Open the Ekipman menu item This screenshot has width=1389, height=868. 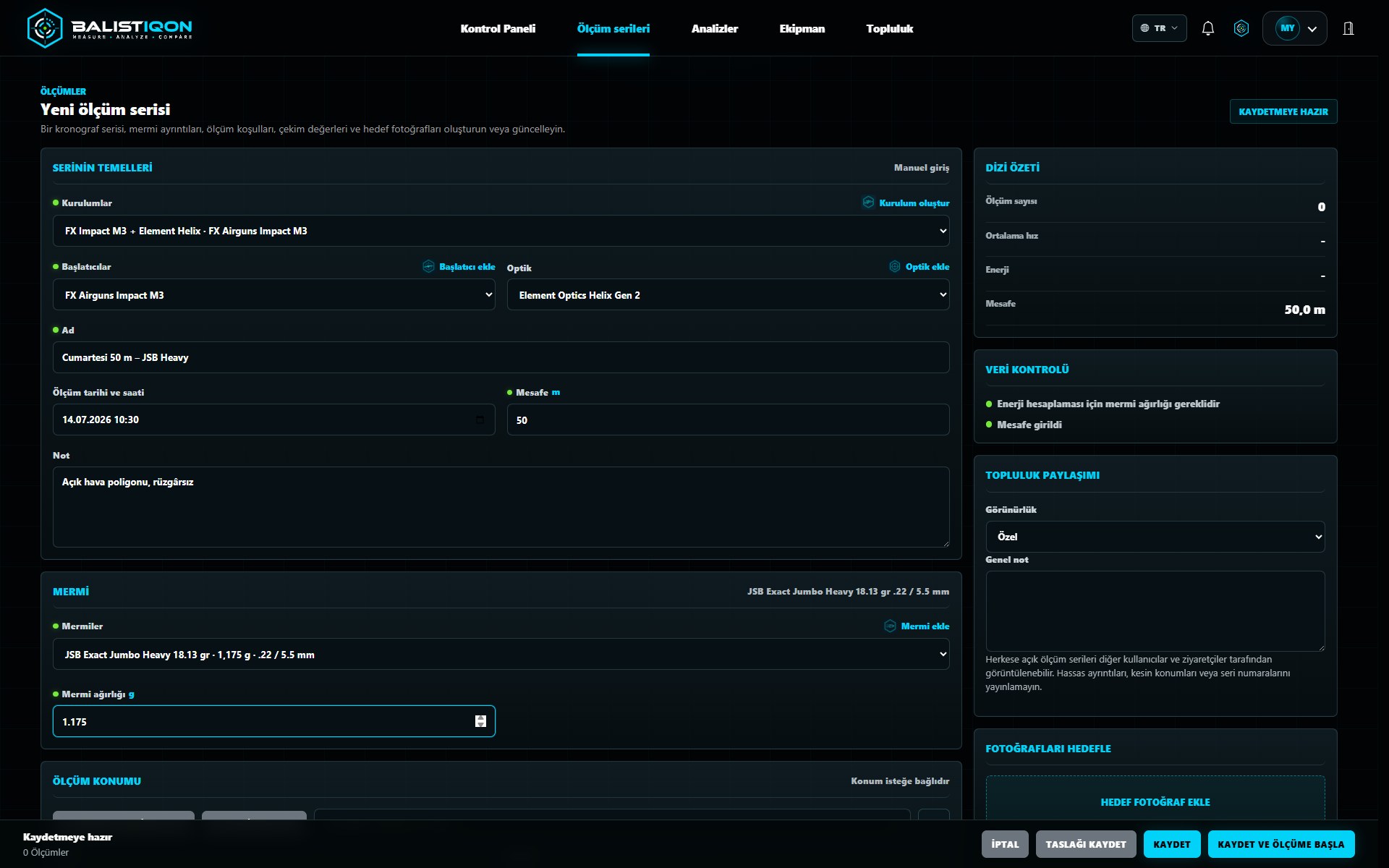click(802, 29)
